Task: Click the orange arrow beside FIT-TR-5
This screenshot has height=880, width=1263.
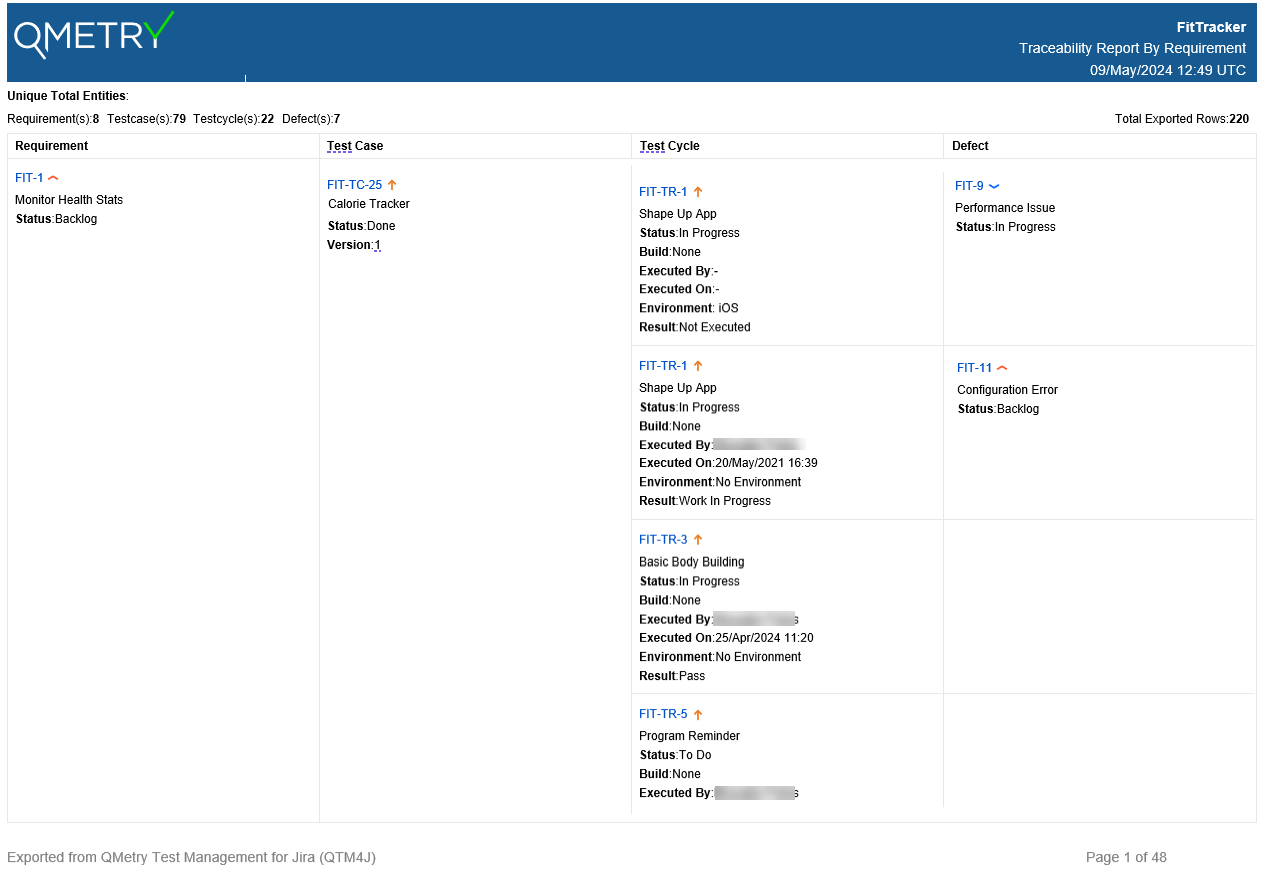Action: pos(698,714)
